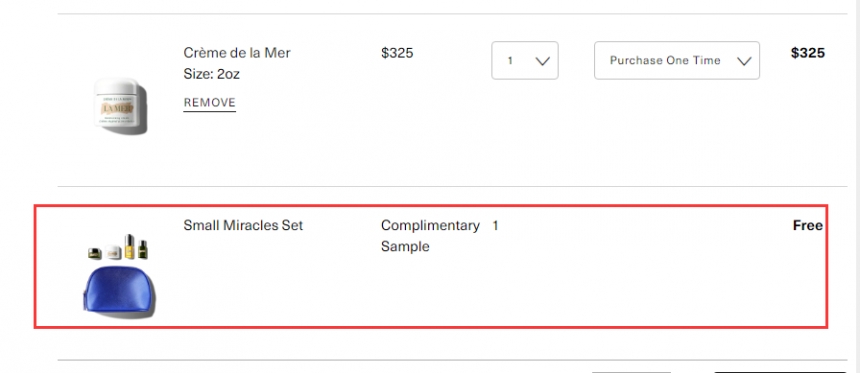Open the Purchase One Time dropdown
This screenshot has width=860, height=373.
pyautogui.click(x=677, y=60)
